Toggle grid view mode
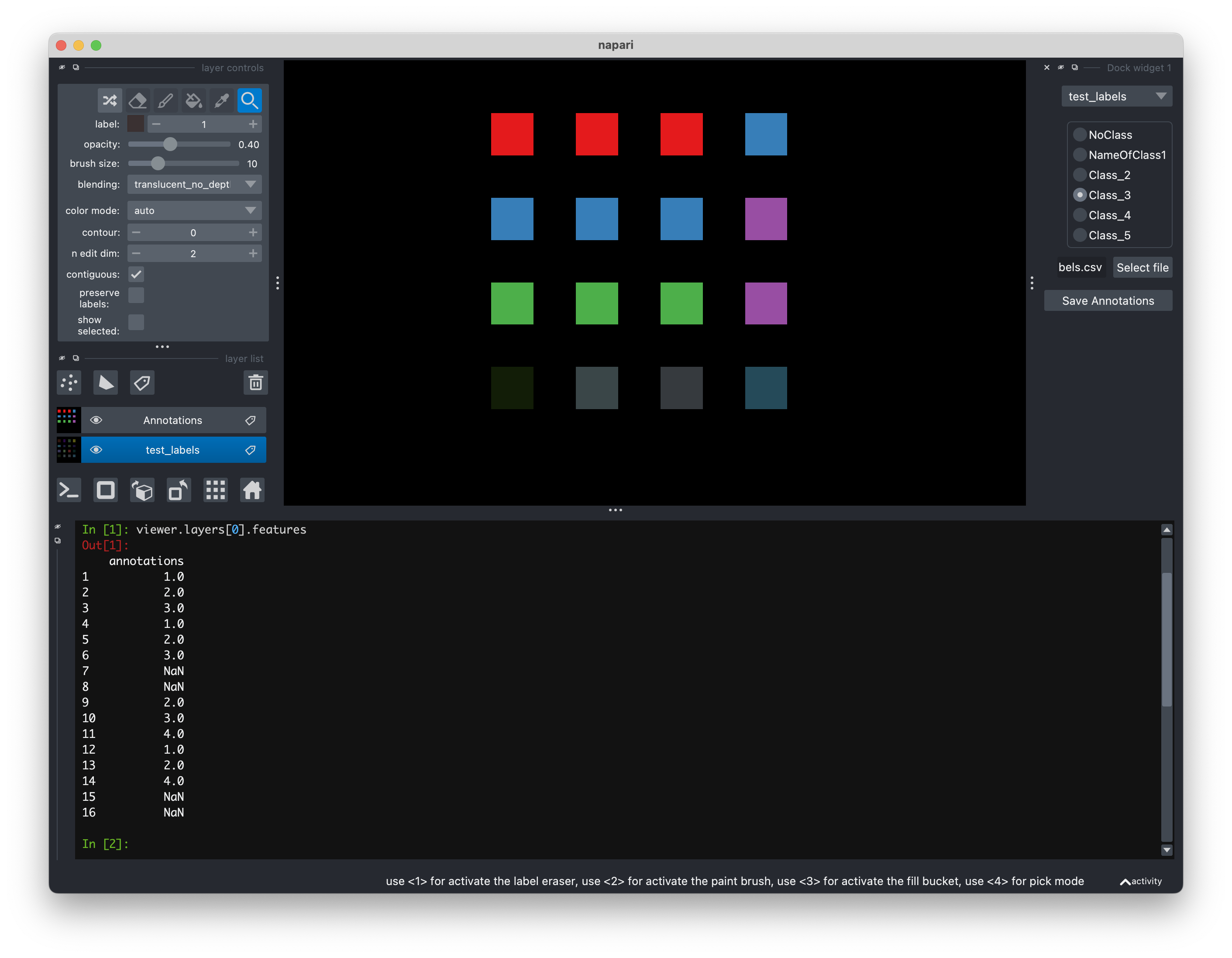 pos(216,490)
